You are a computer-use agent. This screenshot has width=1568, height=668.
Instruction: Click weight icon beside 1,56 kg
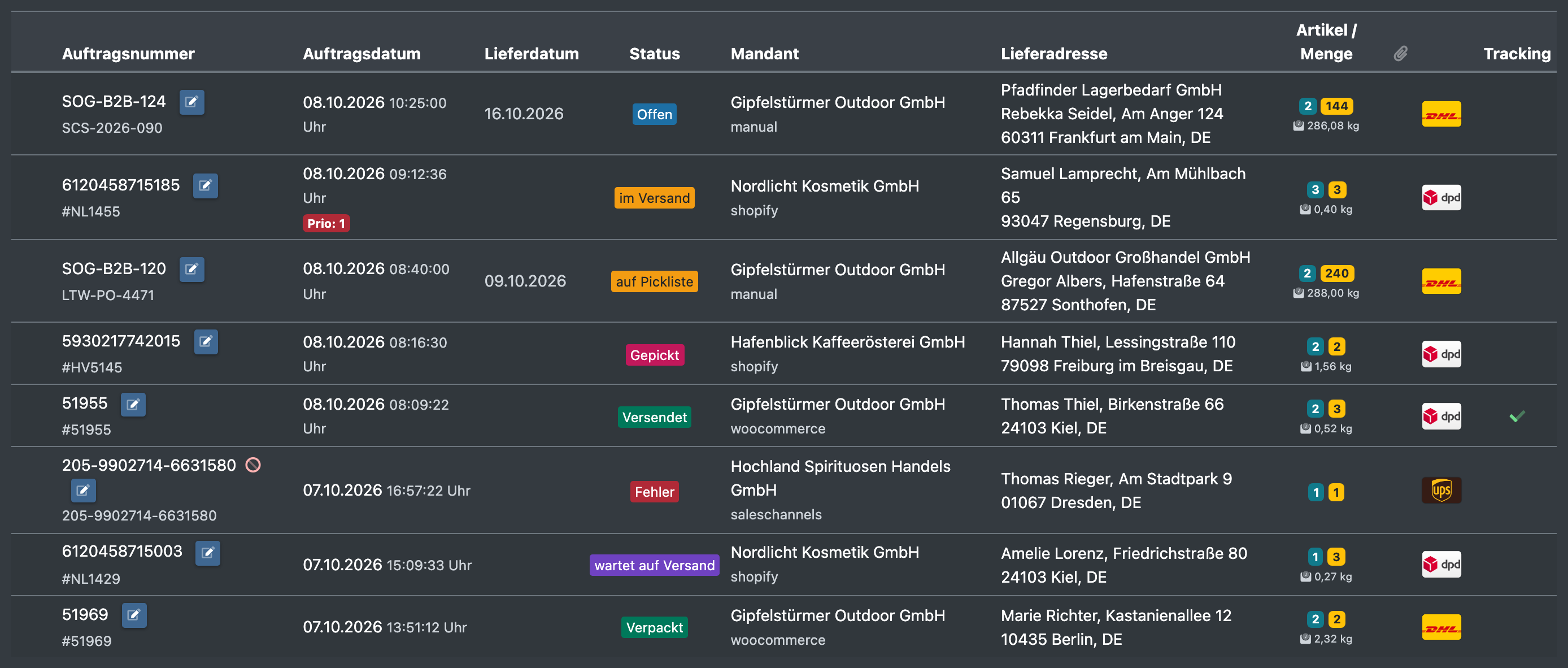[1306, 367]
